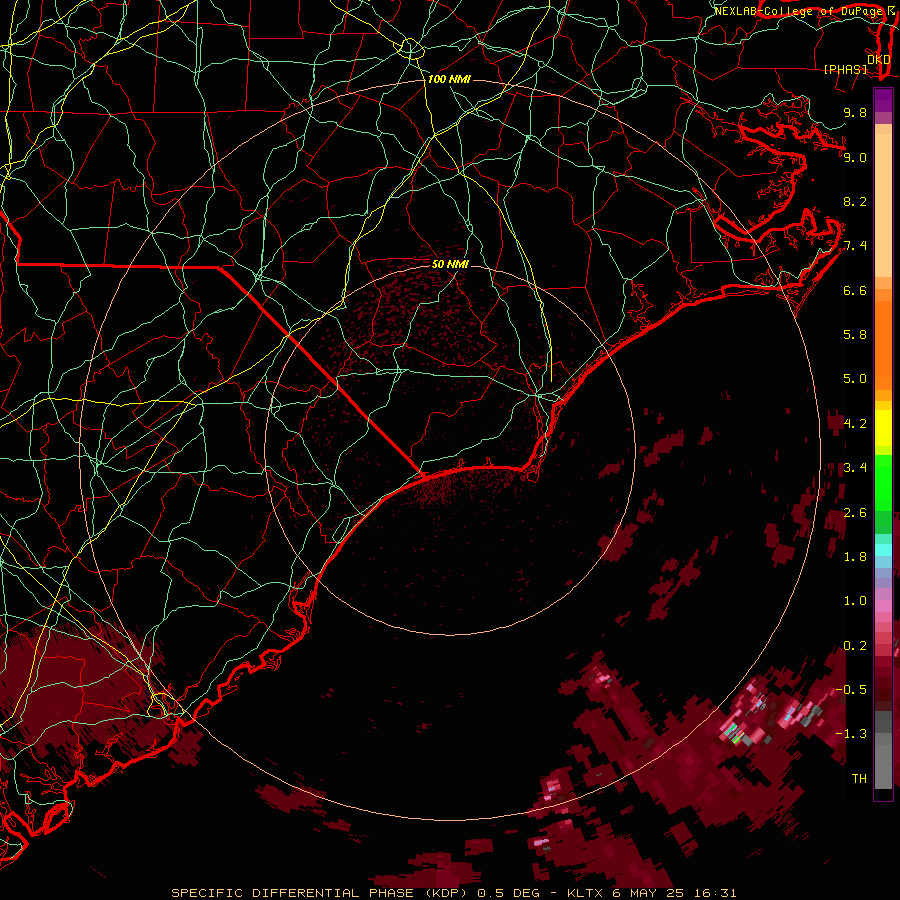Pick the cyan segment of the color bar
This screenshot has height=900, width=900.
pos(883,550)
